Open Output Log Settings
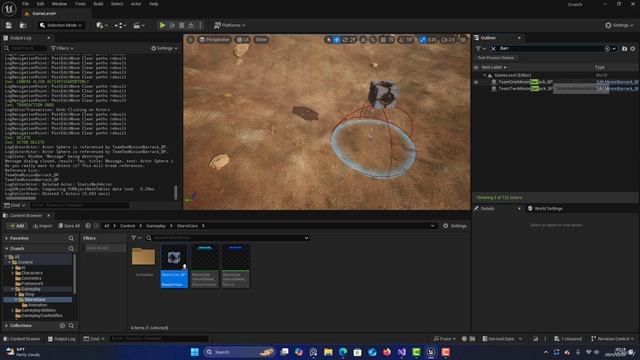This screenshot has width=640, height=360. (164, 48)
